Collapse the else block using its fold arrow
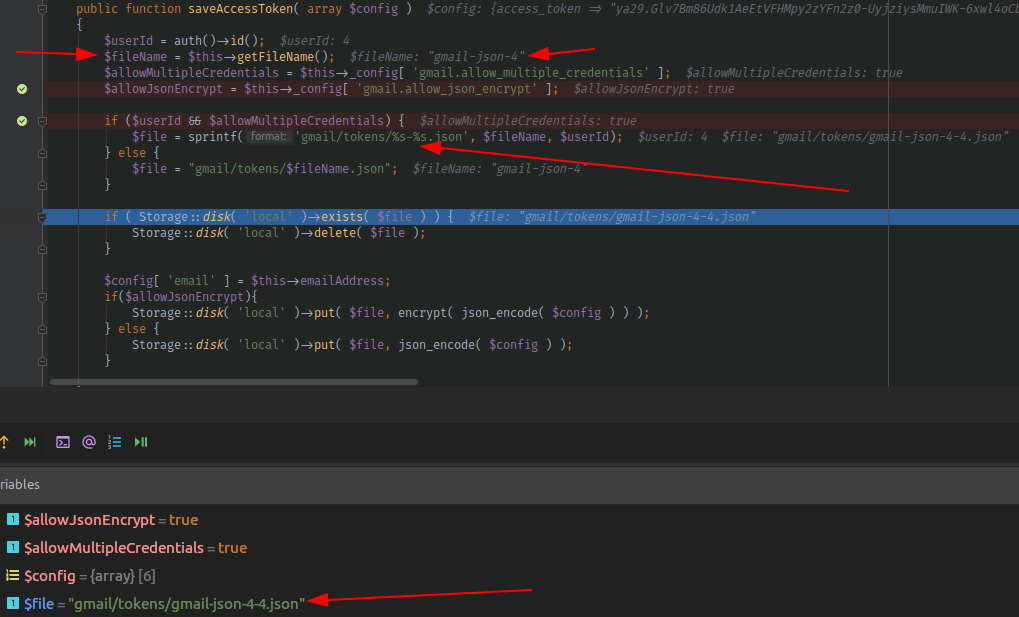This screenshot has width=1019, height=617. point(41,152)
